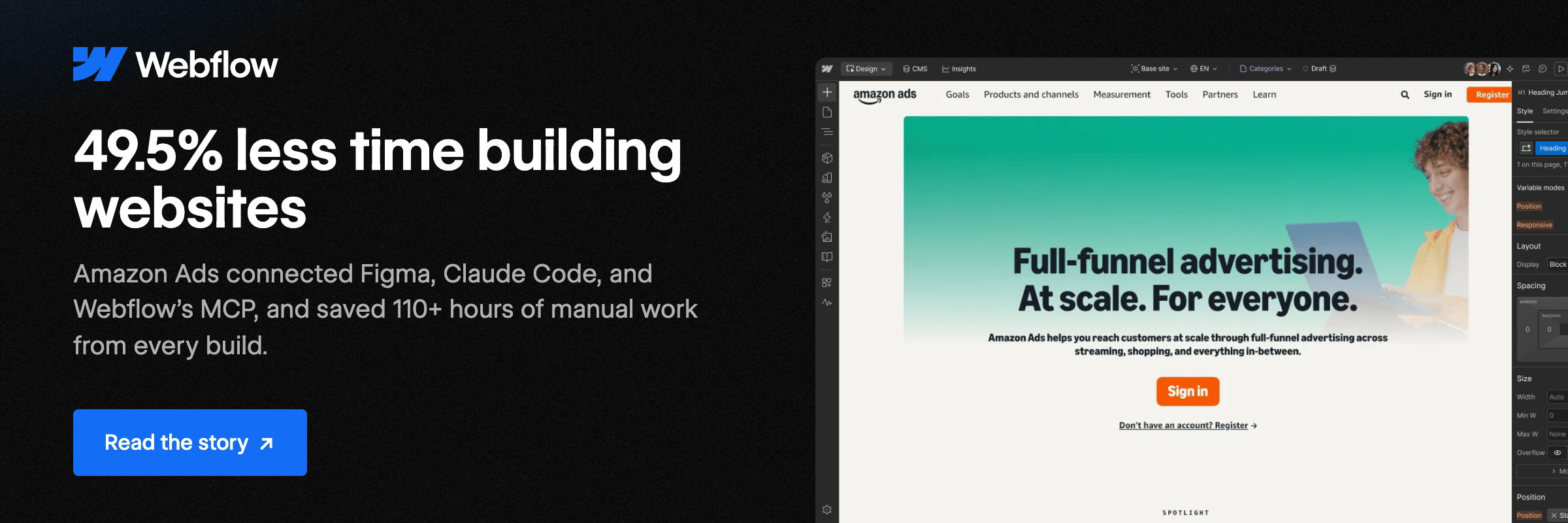Select Block display option
The width and height of the screenshot is (1568, 523).
(x=1557, y=265)
